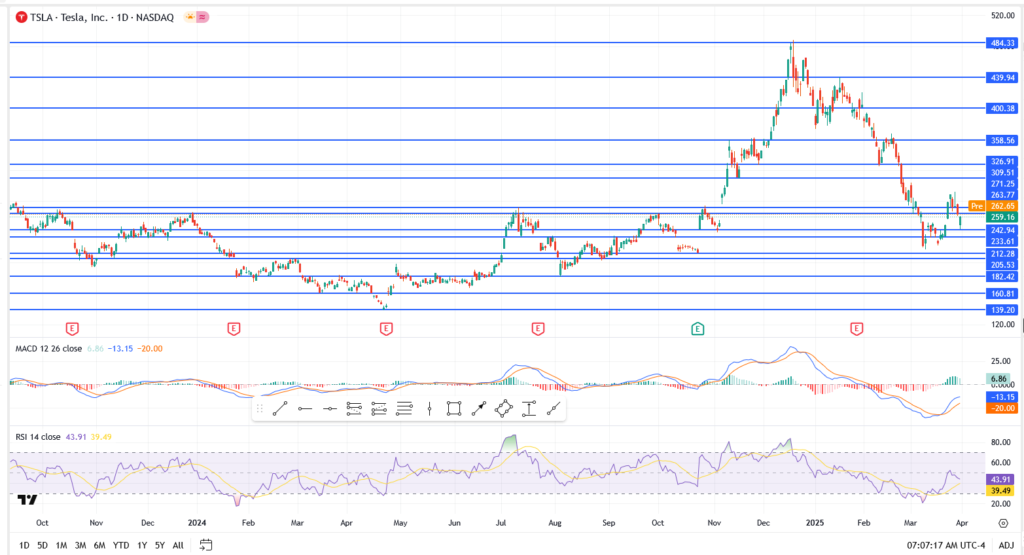Switch to the 1Y time range
Viewport: 1024px width, 555px height.
[x=142, y=545]
